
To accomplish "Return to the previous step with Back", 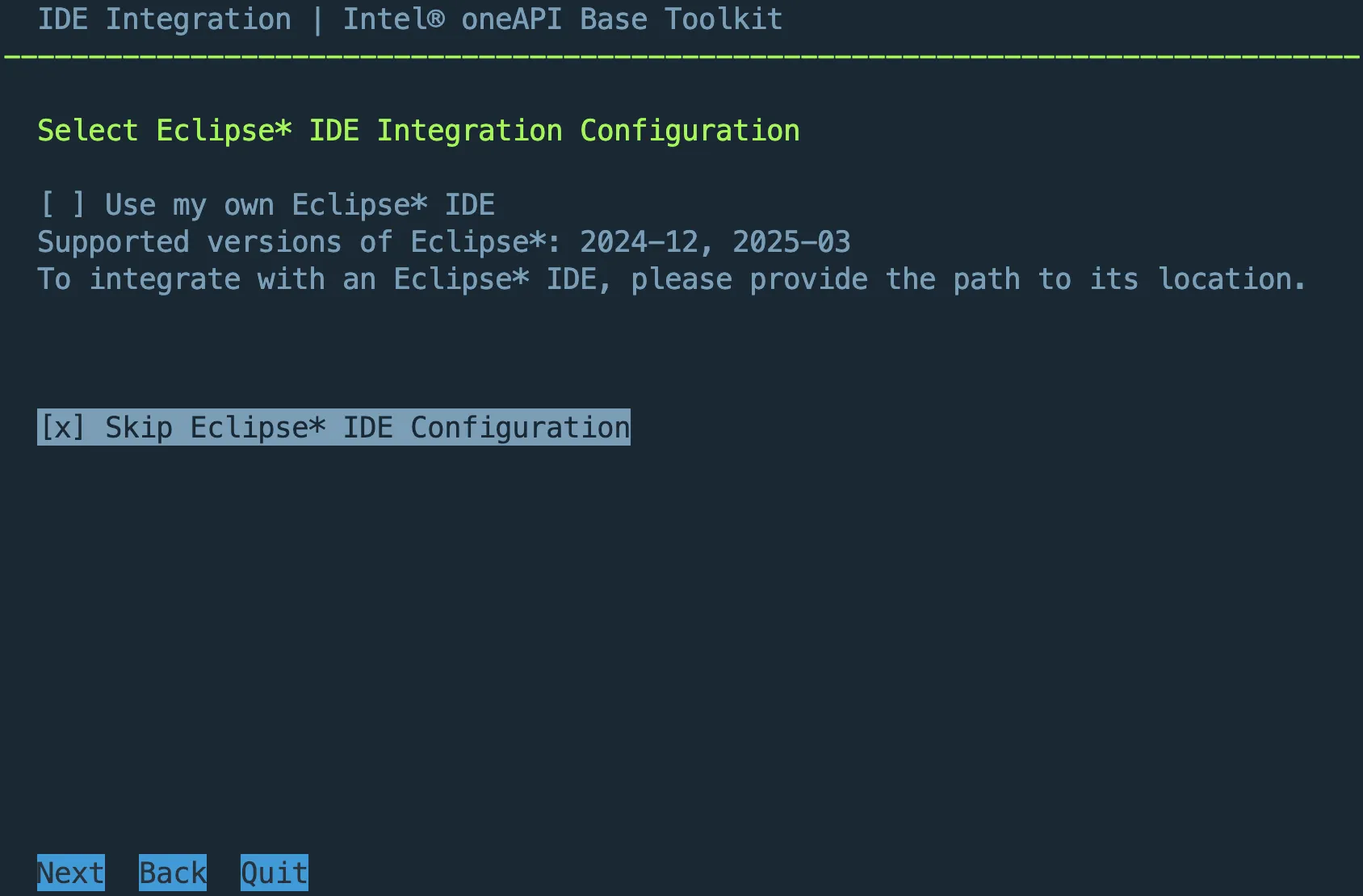I will pos(171,872).
